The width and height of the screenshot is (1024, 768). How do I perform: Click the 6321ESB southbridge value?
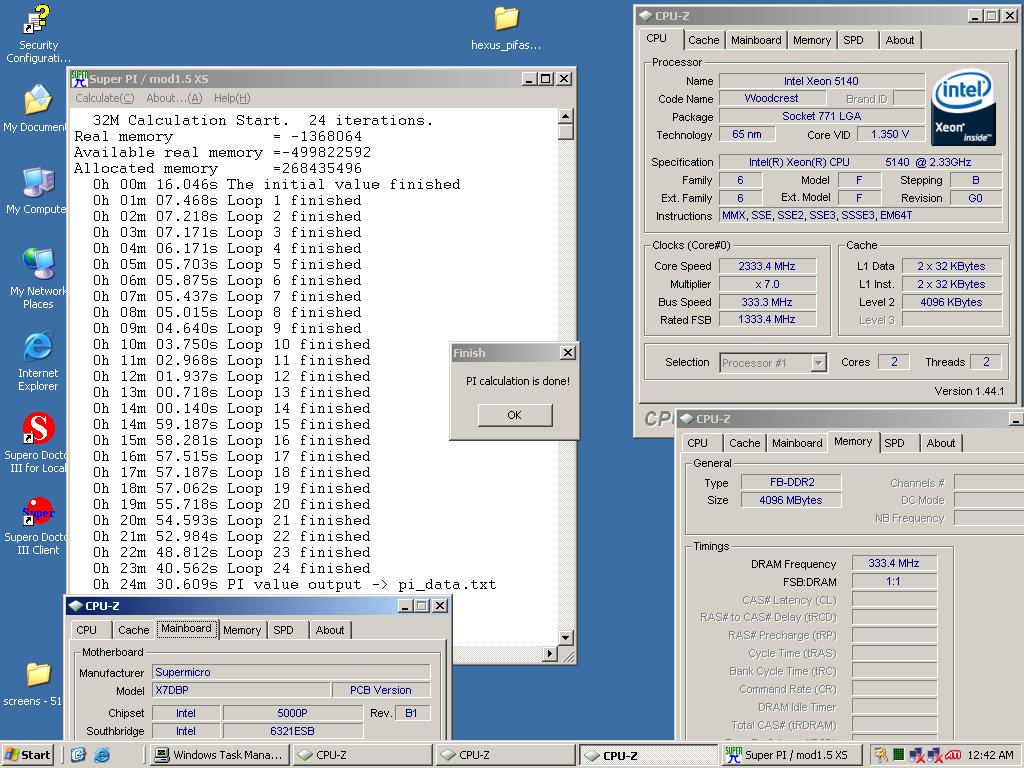[x=293, y=731]
